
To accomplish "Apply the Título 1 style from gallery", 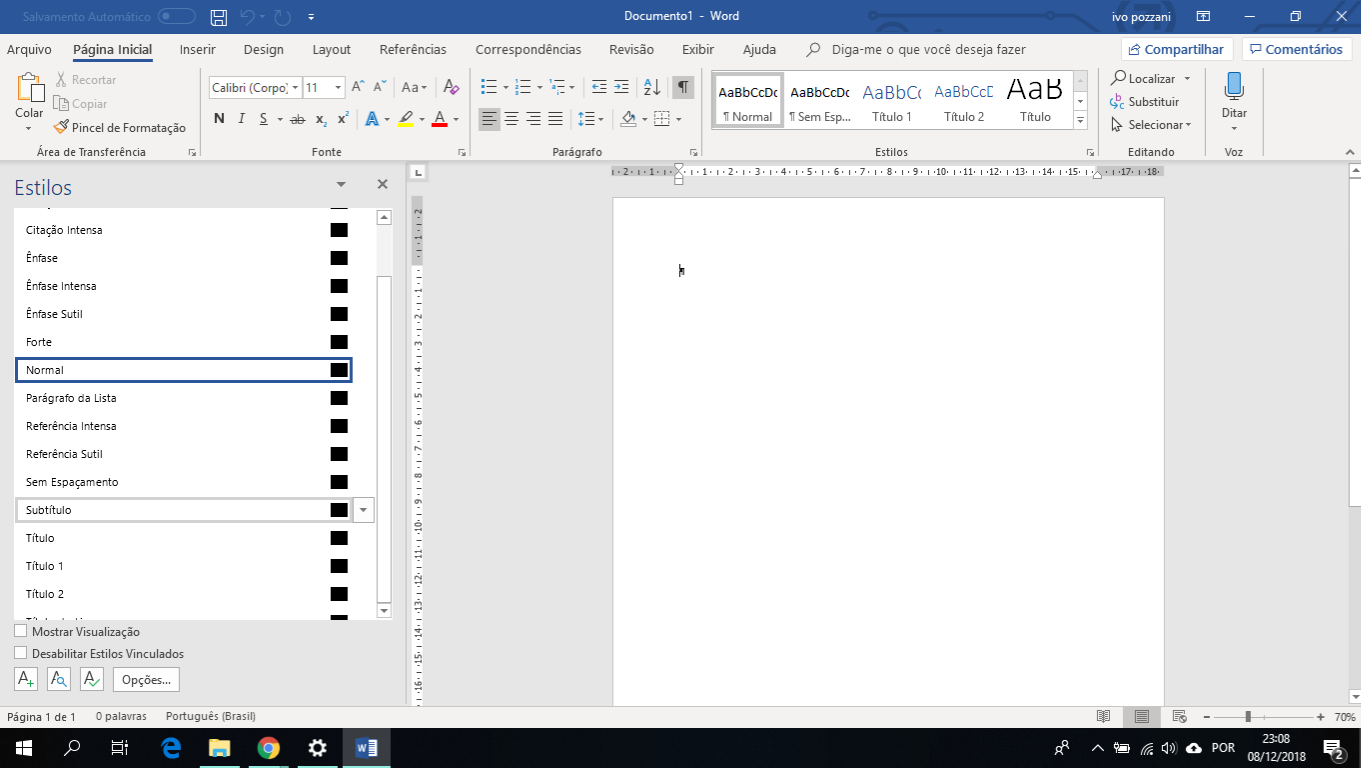I will (892, 101).
